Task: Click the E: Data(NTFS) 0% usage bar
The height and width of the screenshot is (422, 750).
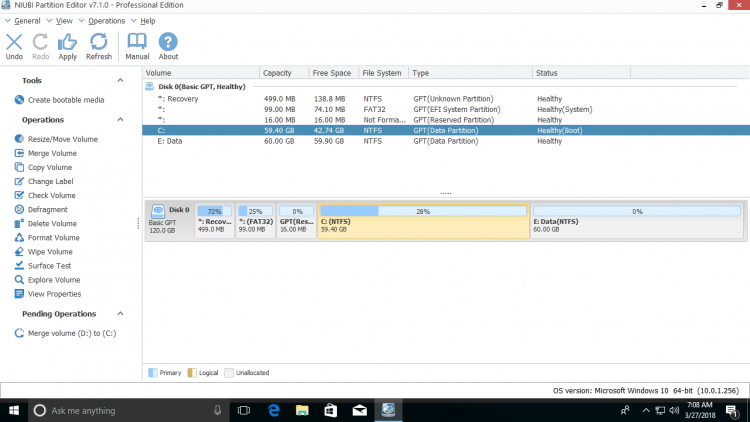Action: pos(637,211)
